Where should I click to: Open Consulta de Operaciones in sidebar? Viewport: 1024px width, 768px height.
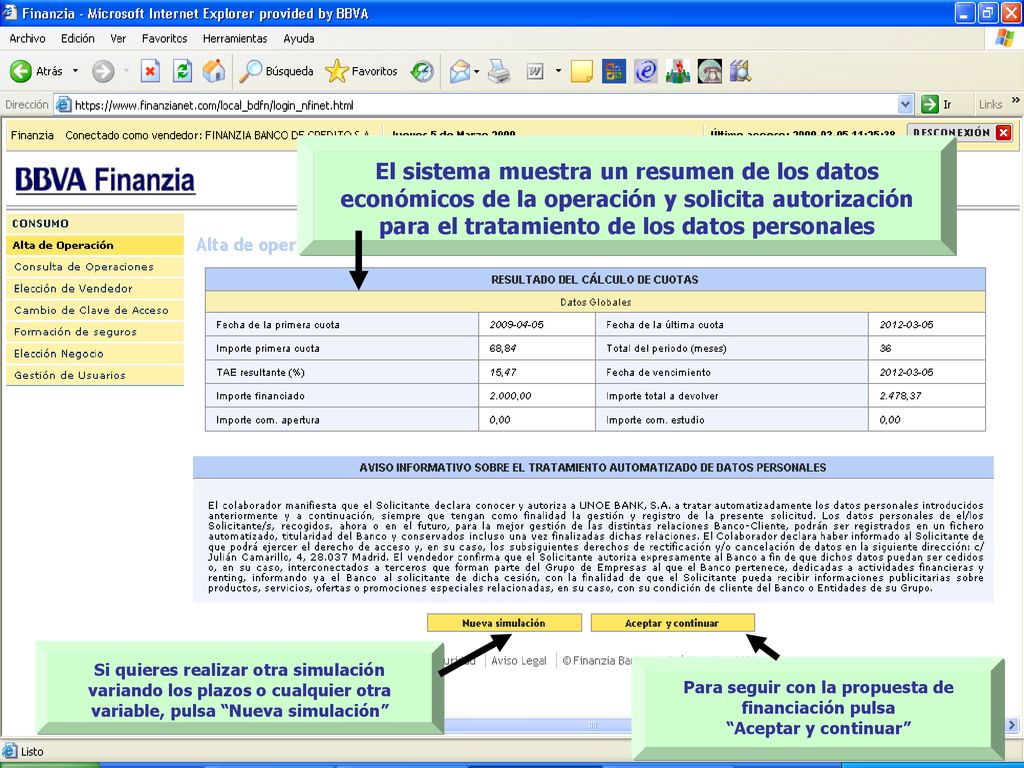click(x=95, y=267)
